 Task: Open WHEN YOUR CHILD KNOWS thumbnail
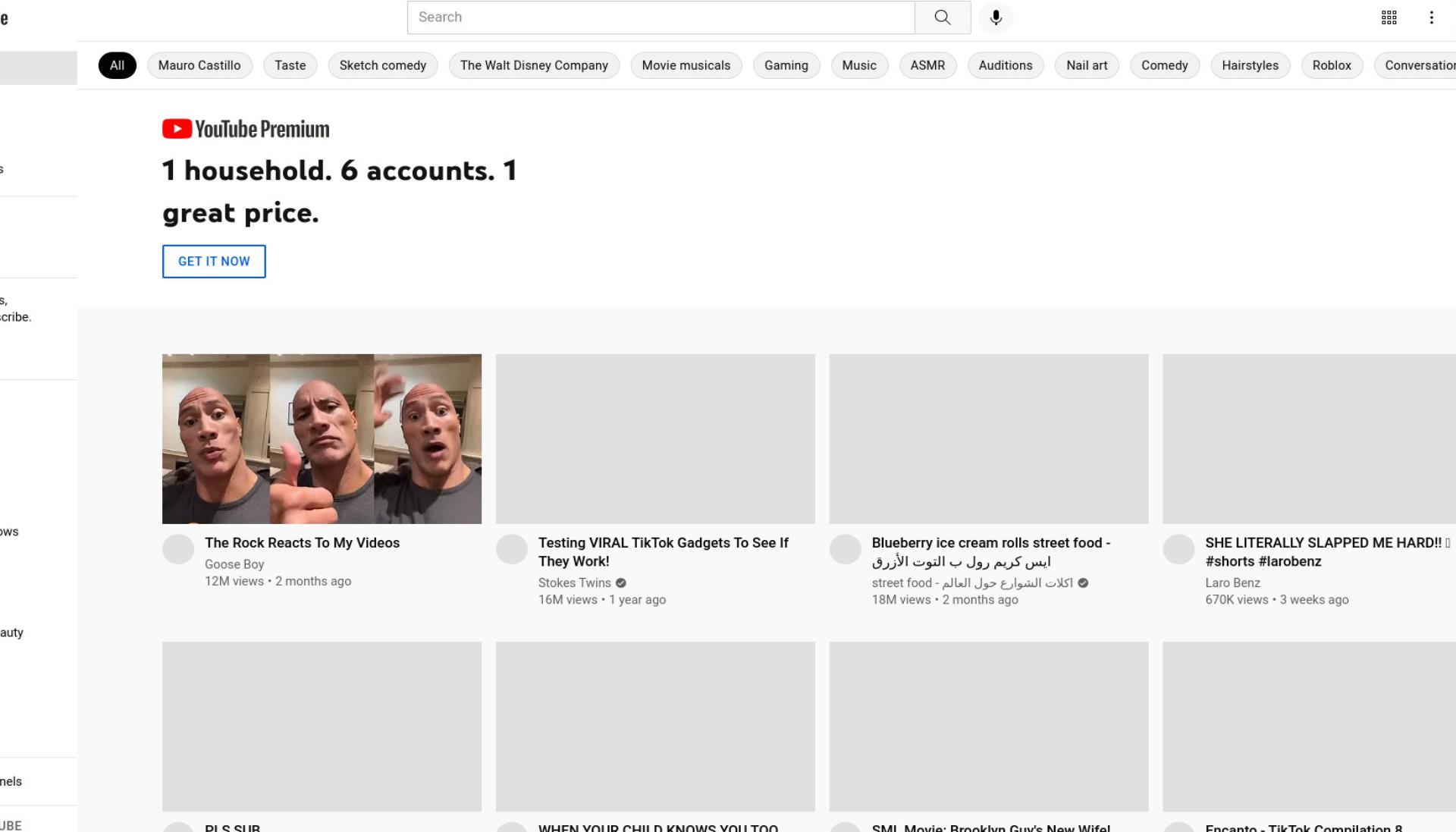(x=655, y=727)
